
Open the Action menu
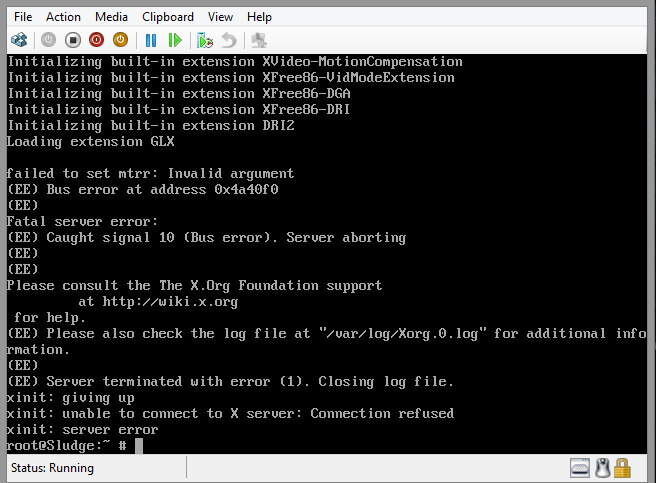(x=64, y=17)
